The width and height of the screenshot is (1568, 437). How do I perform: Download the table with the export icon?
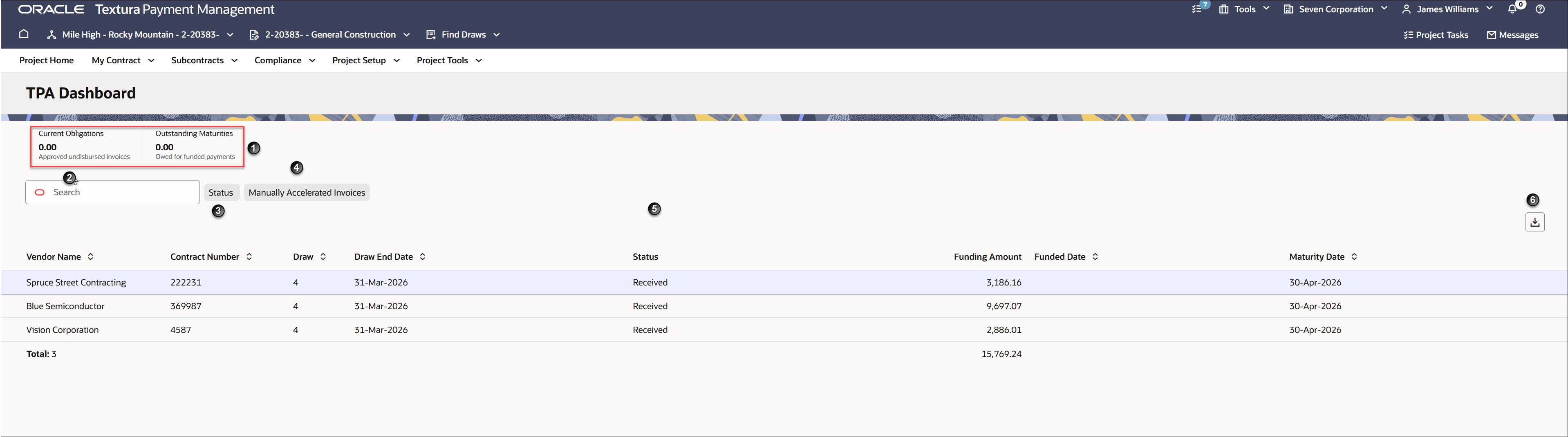1534,222
